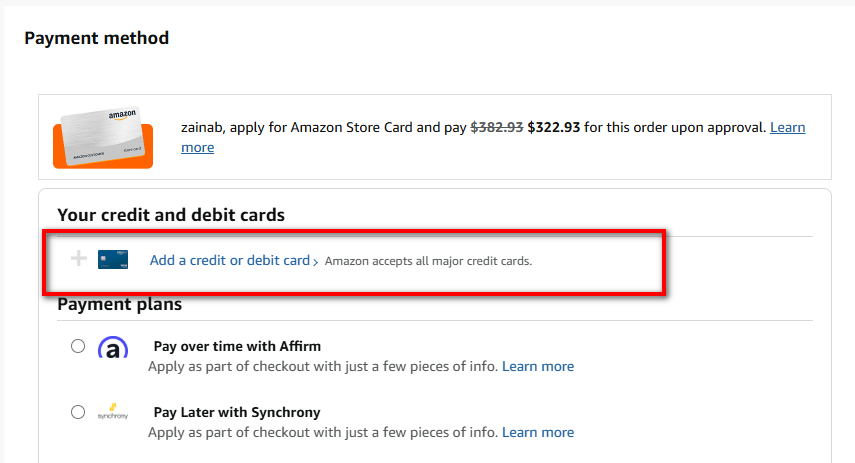Select the Pay Later with Synchrony radio button
The image size is (855, 463).
point(78,412)
